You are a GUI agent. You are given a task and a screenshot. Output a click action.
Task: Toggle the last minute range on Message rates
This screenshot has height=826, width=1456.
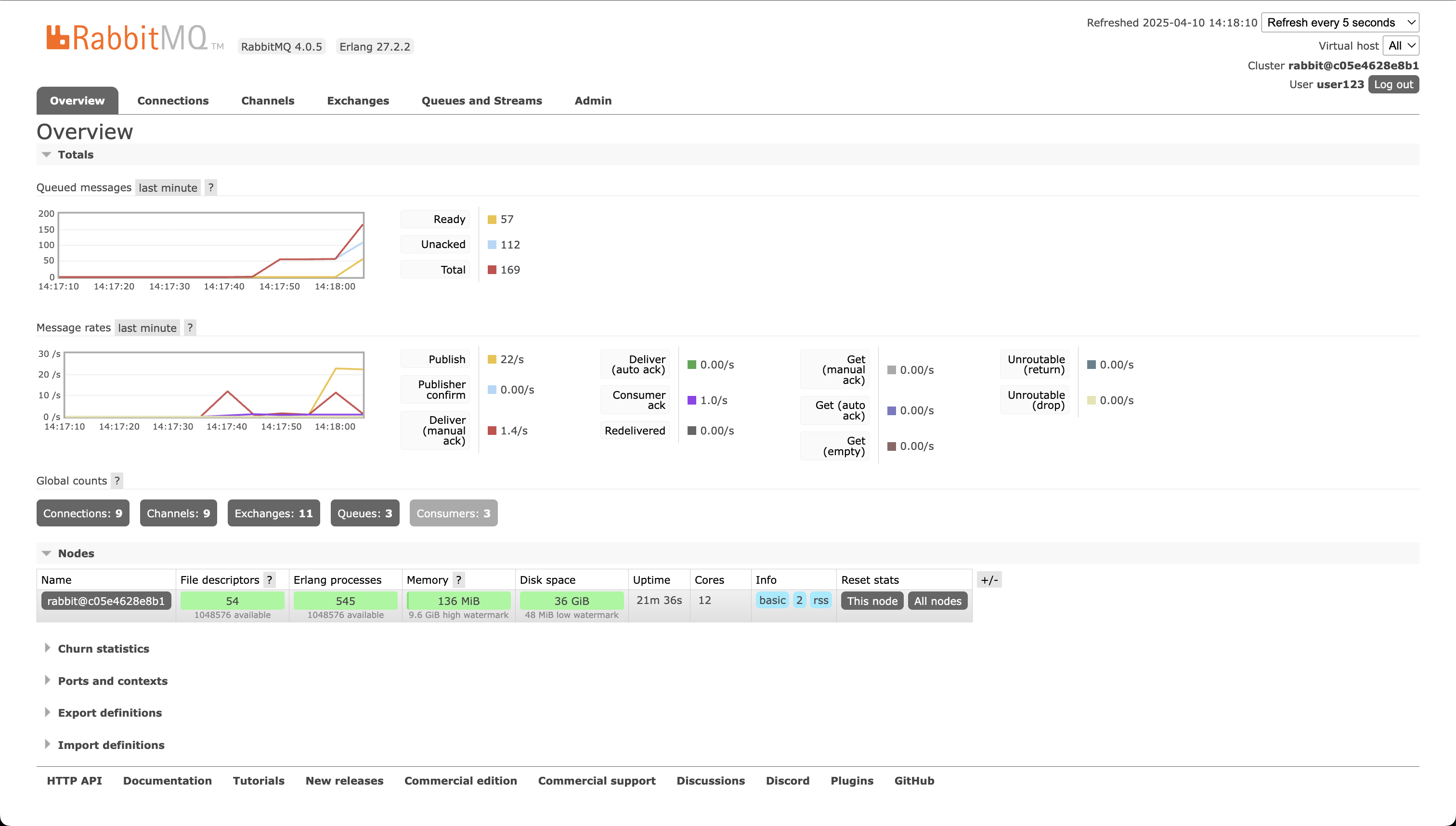point(146,328)
